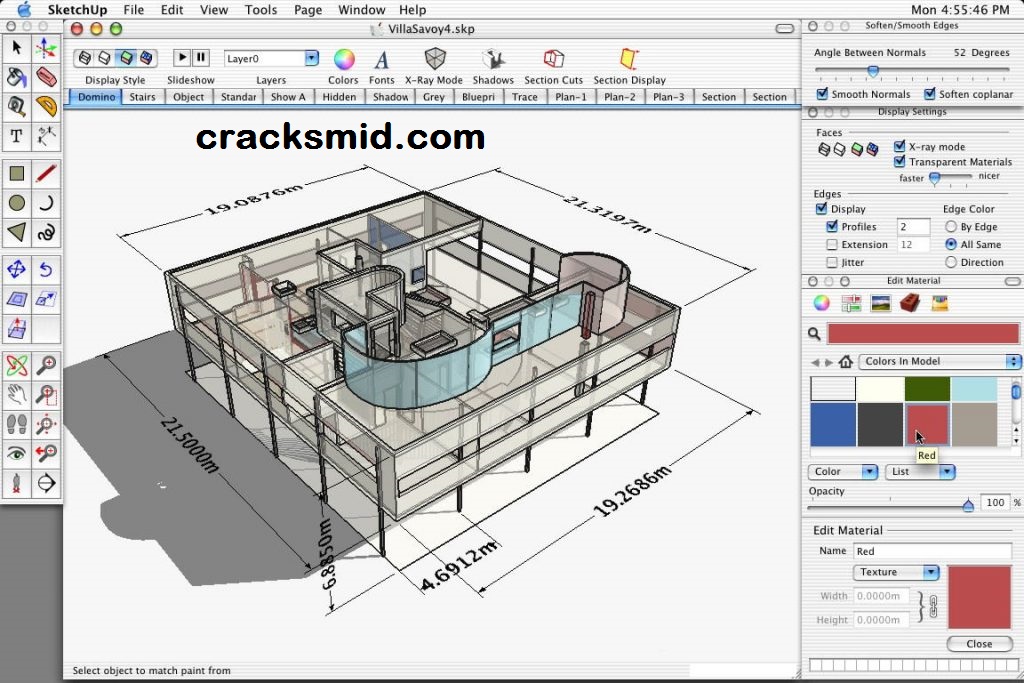The image size is (1024, 683).
Task: Pick the Paint Bucket tool
Action: (17, 78)
